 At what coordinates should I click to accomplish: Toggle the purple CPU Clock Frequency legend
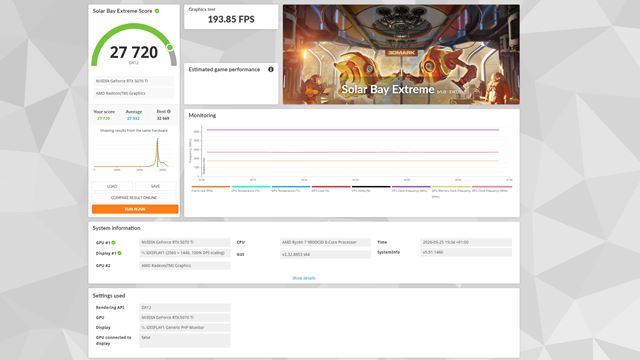pyautogui.click(x=411, y=189)
